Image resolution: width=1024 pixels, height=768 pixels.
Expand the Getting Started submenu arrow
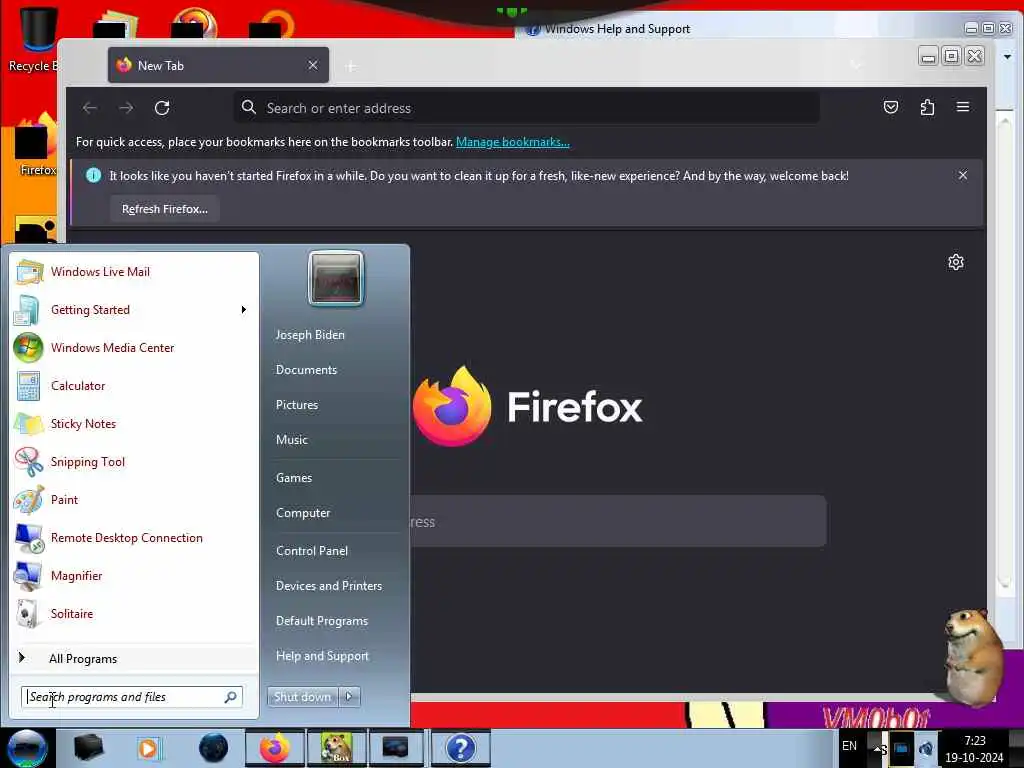coord(244,310)
